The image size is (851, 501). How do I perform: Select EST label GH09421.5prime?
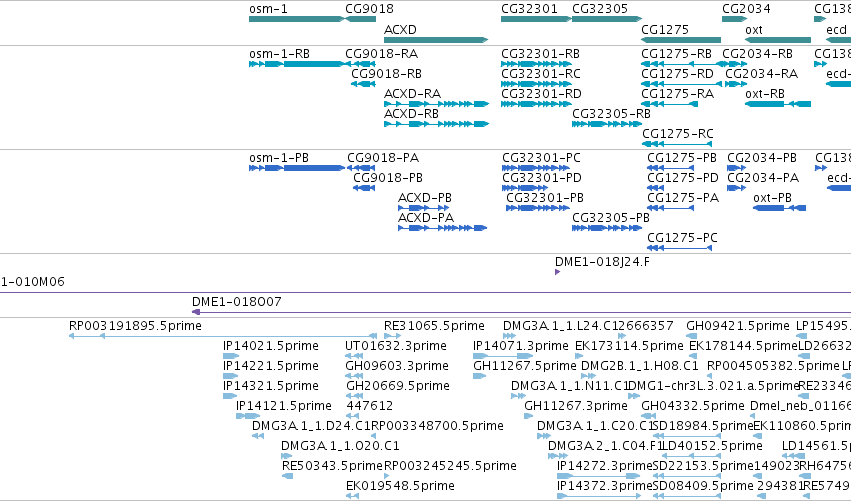[x=738, y=326]
